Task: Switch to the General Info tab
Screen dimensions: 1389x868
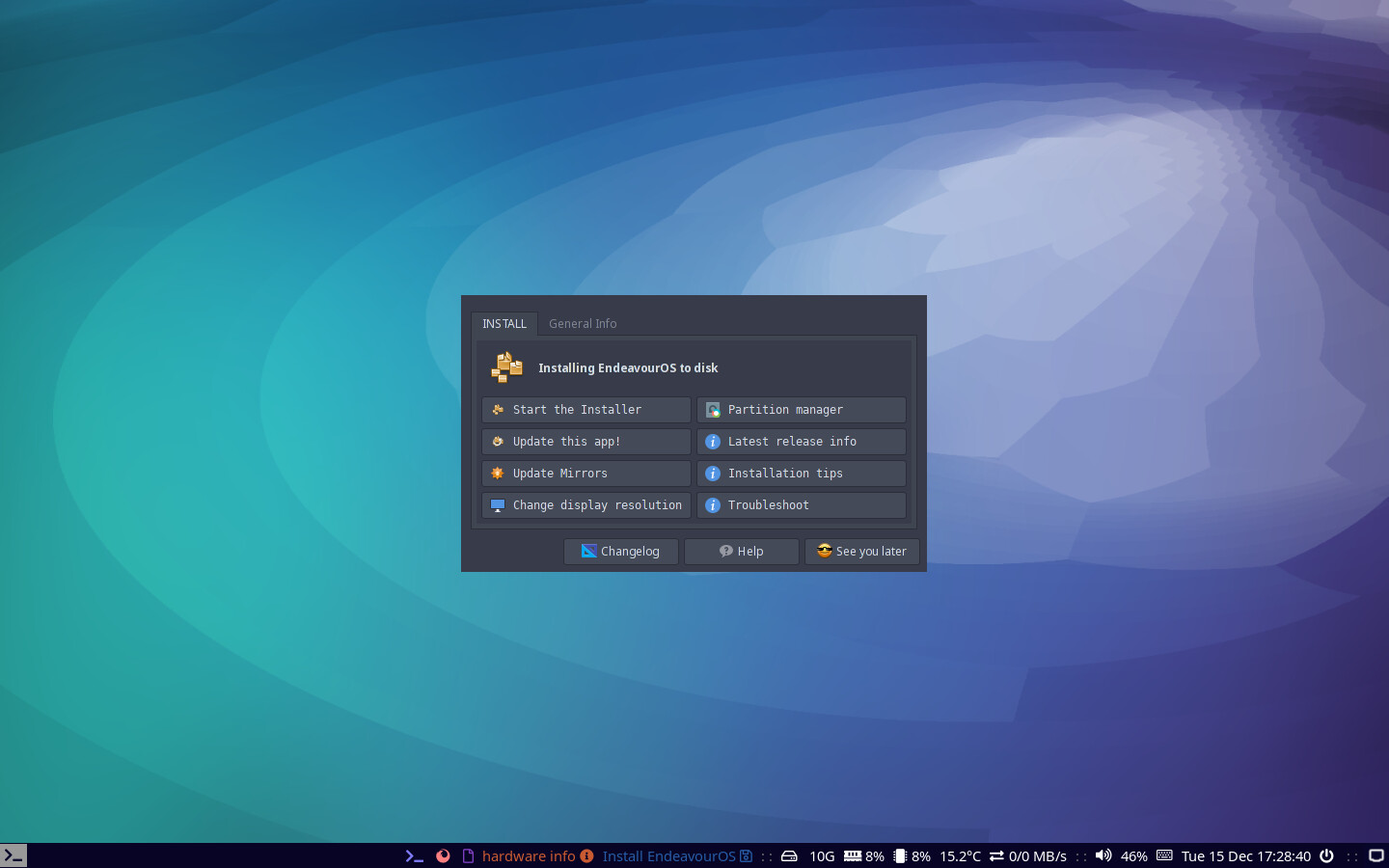Action: click(583, 323)
